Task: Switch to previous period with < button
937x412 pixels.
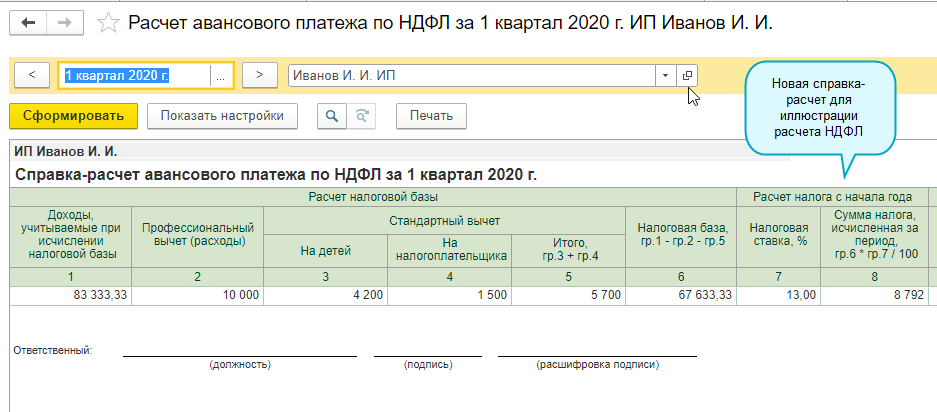Action: coord(32,75)
